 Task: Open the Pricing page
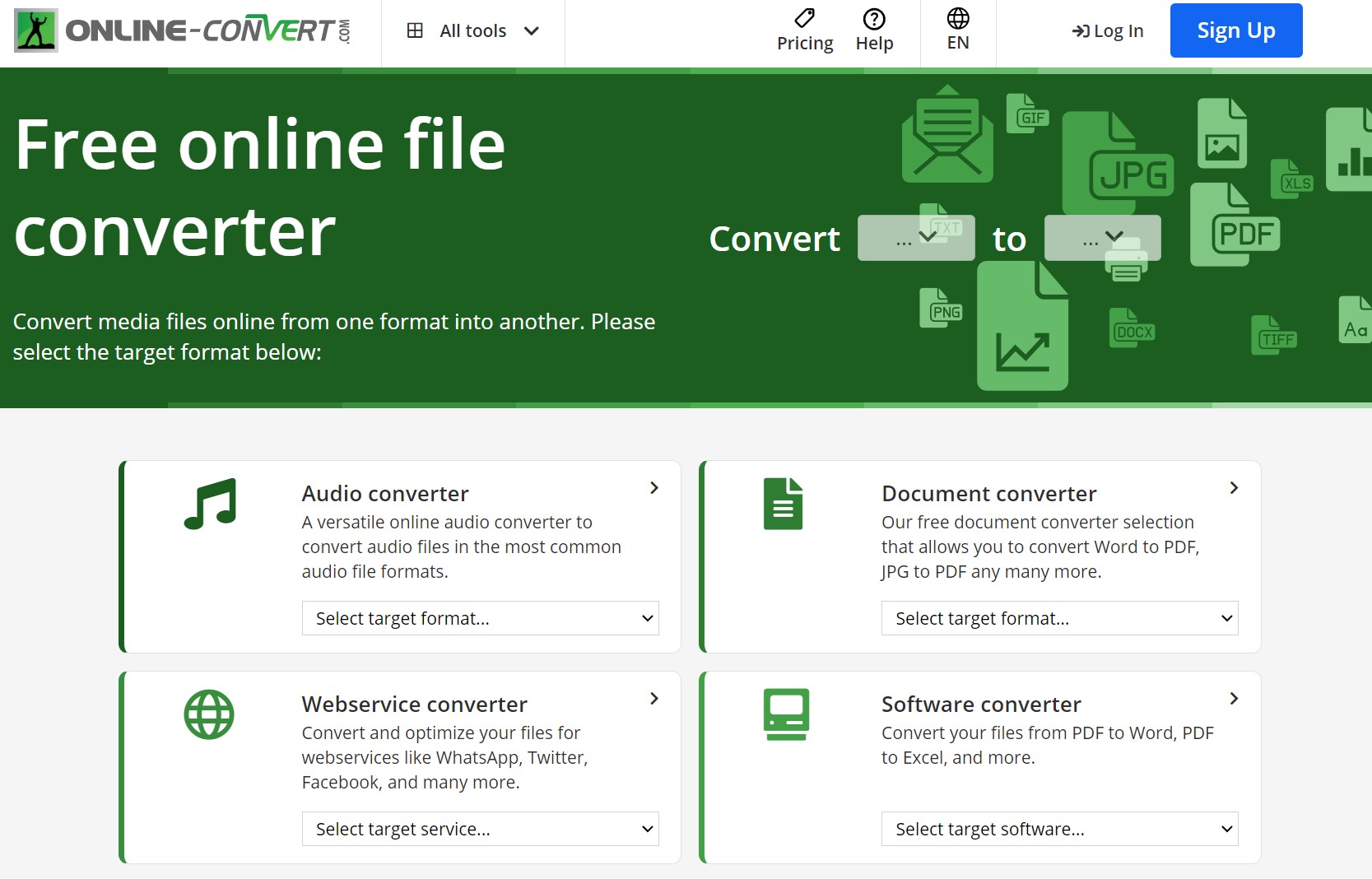[804, 31]
